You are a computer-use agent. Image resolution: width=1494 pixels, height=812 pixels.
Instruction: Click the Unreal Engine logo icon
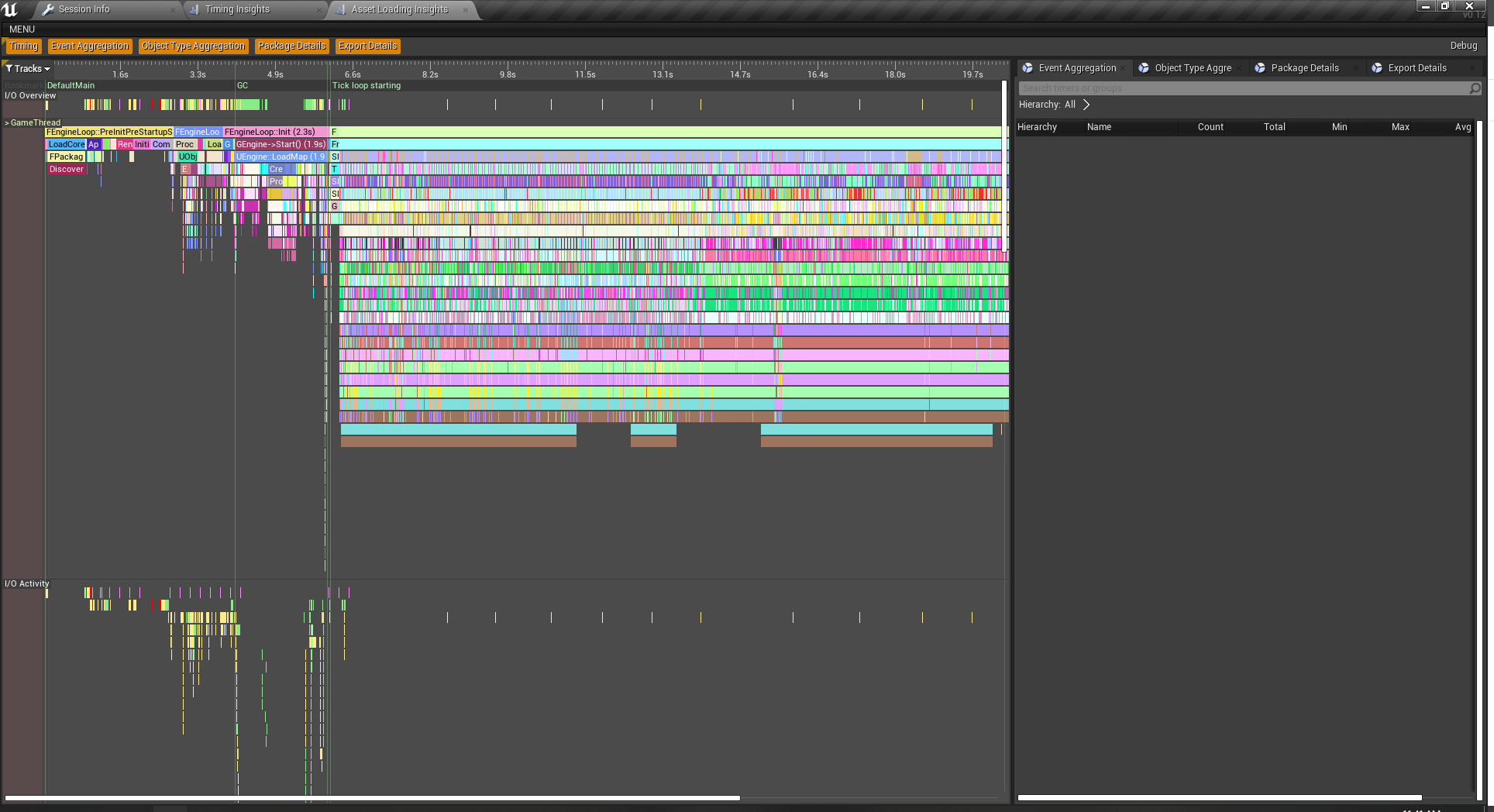tap(11, 9)
